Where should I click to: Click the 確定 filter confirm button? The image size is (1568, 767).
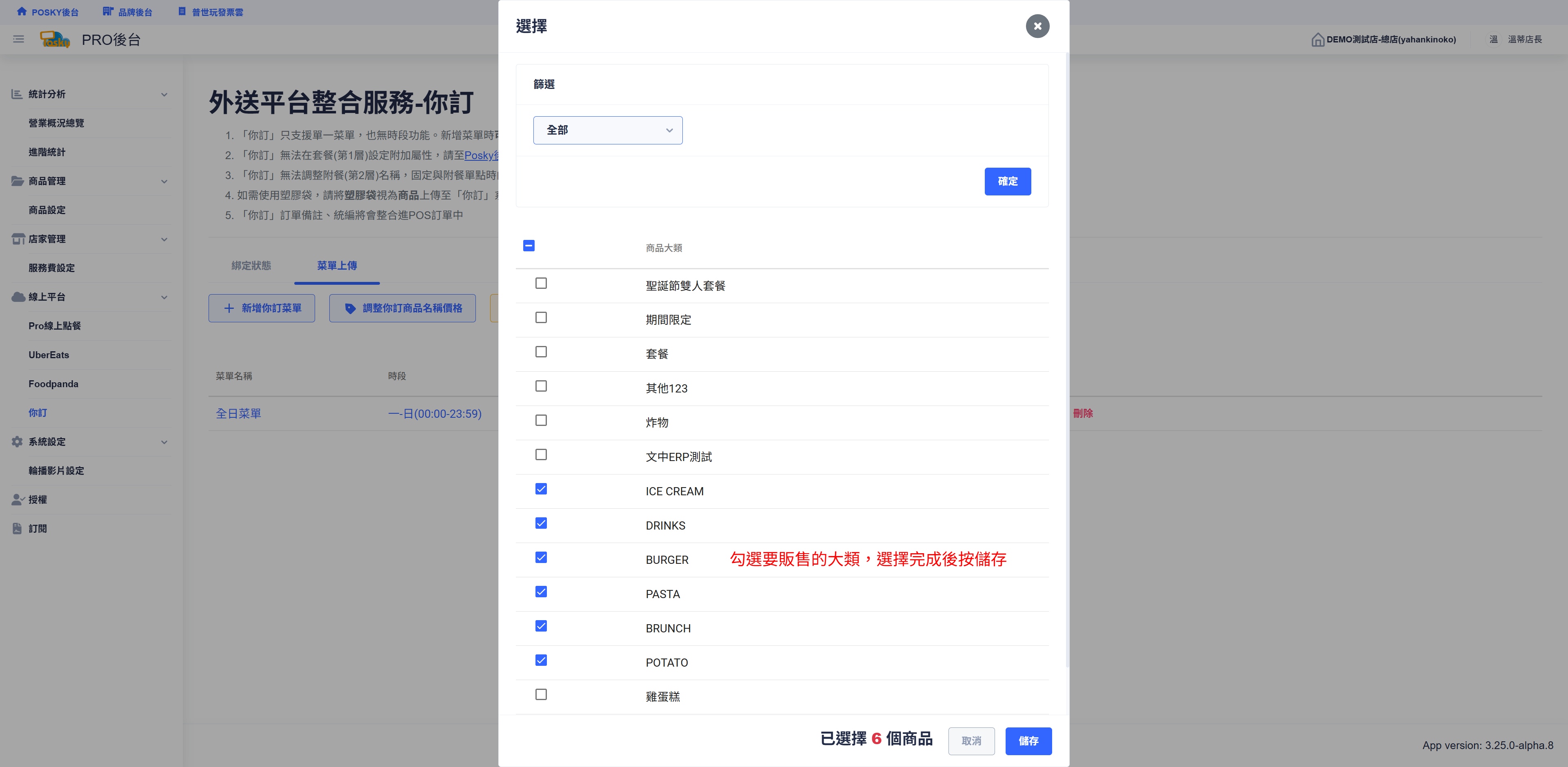pos(1007,181)
